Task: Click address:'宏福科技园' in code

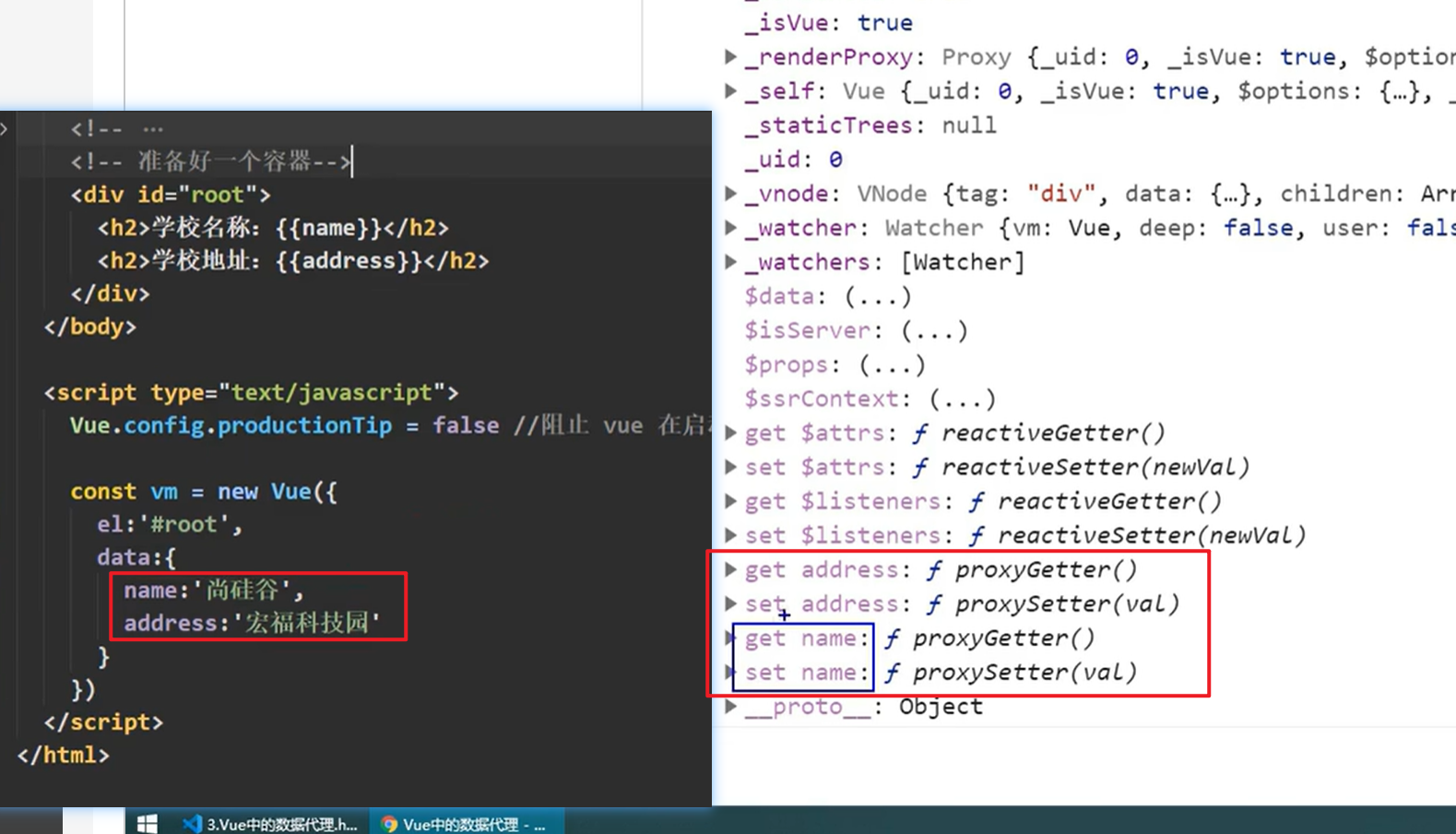Action: coord(253,624)
